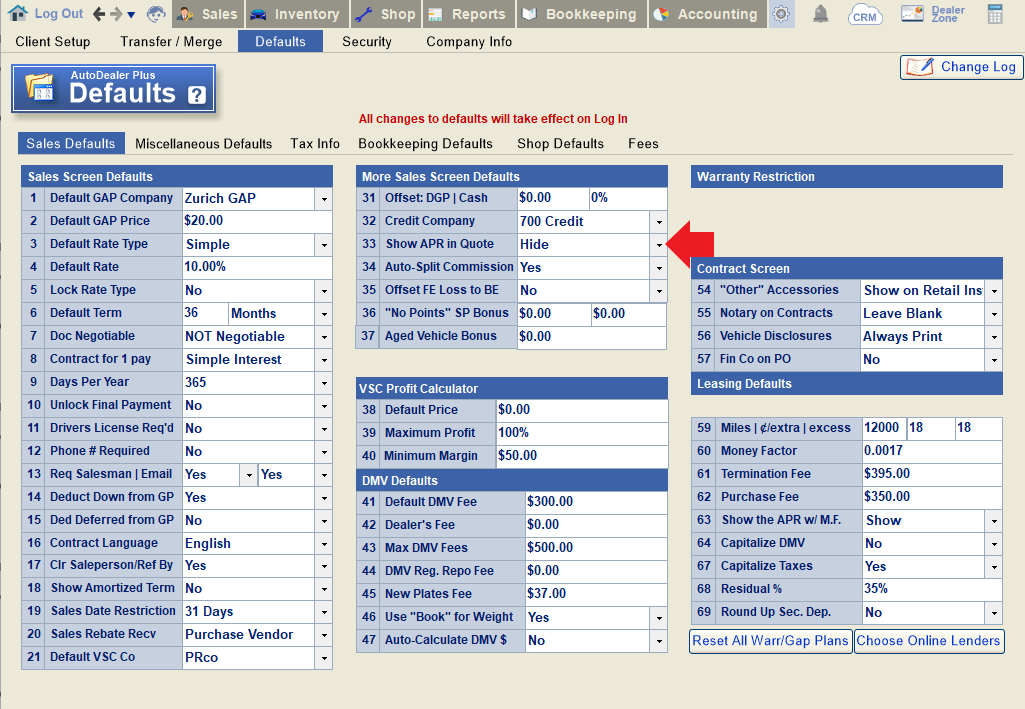This screenshot has width=1025, height=709.
Task: Go forward with the right arrow icon
Action: pos(116,14)
